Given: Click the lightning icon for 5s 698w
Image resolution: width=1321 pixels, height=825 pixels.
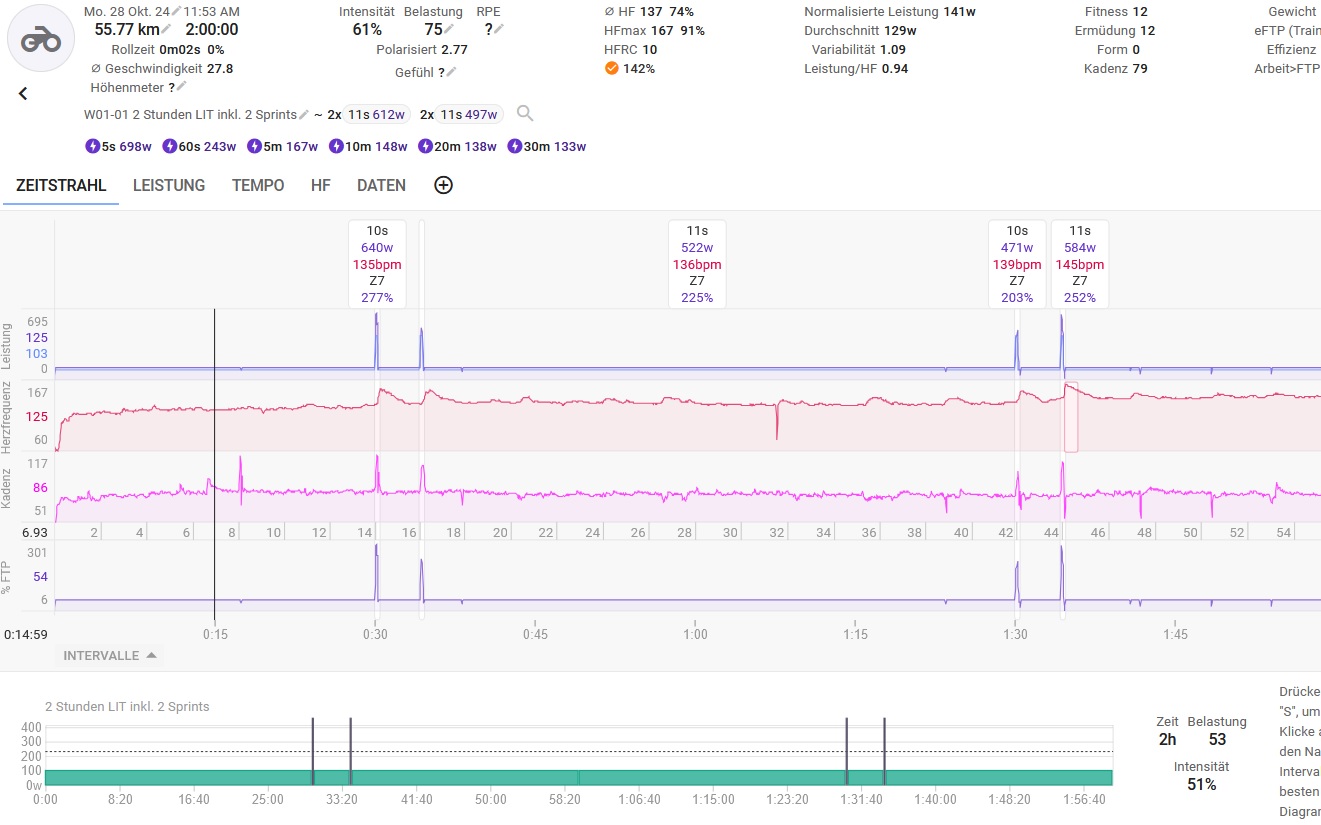Looking at the screenshot, I should [93, 146].
